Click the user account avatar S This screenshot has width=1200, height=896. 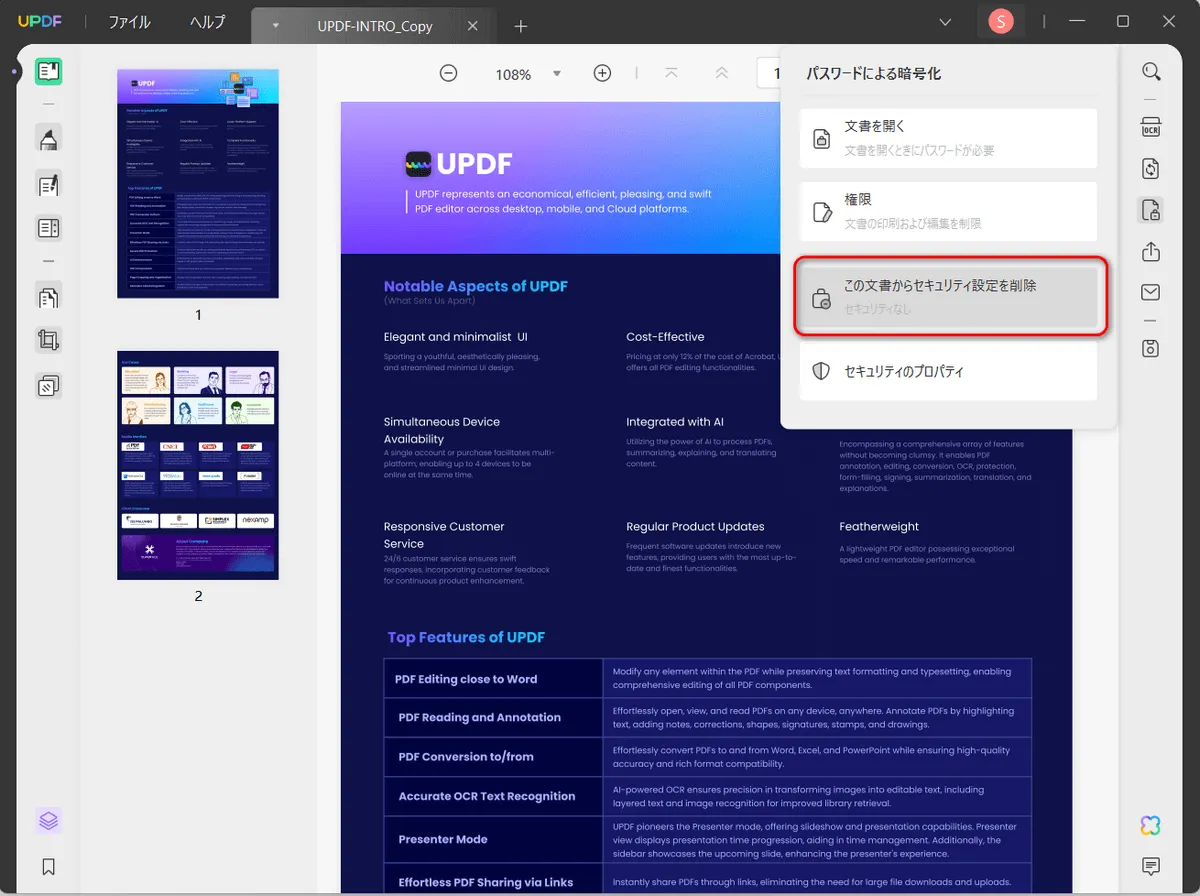[x=1000, y=21]
